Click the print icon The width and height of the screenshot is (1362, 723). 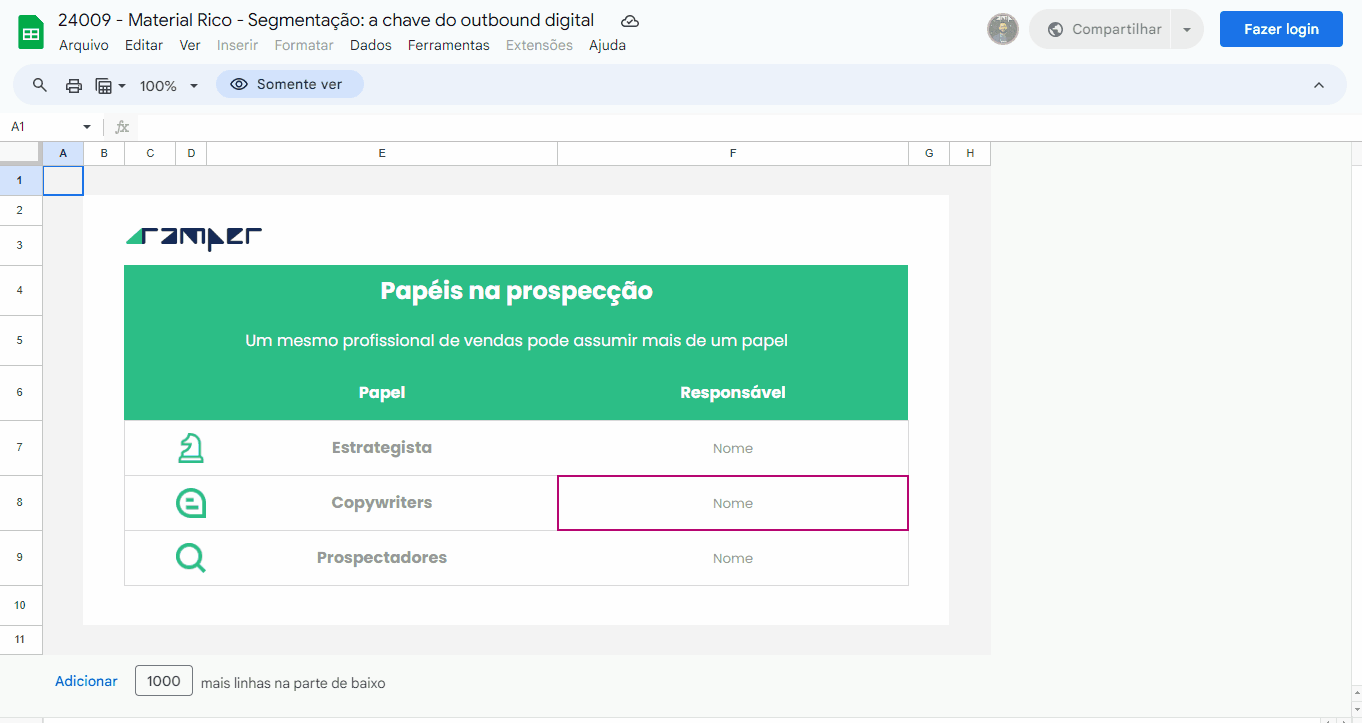click(x=73, y=85)
